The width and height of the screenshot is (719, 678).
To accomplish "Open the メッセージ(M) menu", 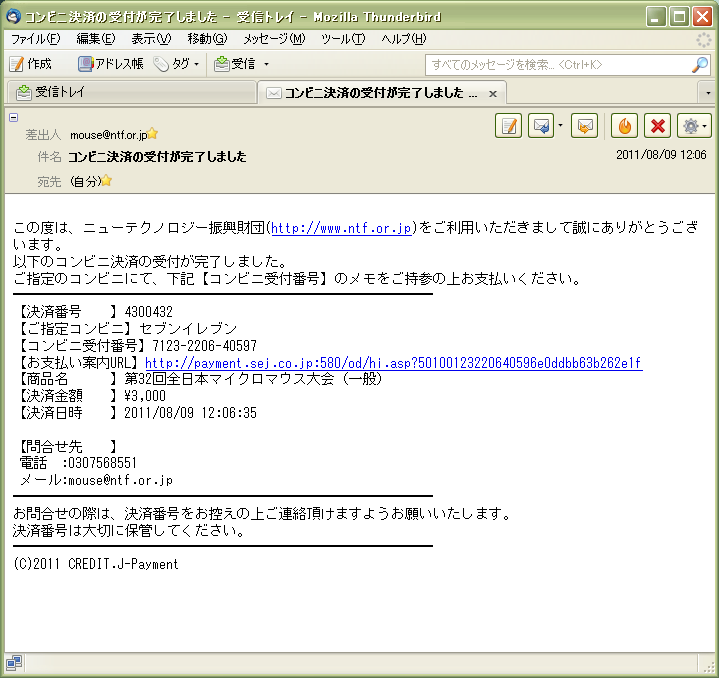I will (274, 39).
